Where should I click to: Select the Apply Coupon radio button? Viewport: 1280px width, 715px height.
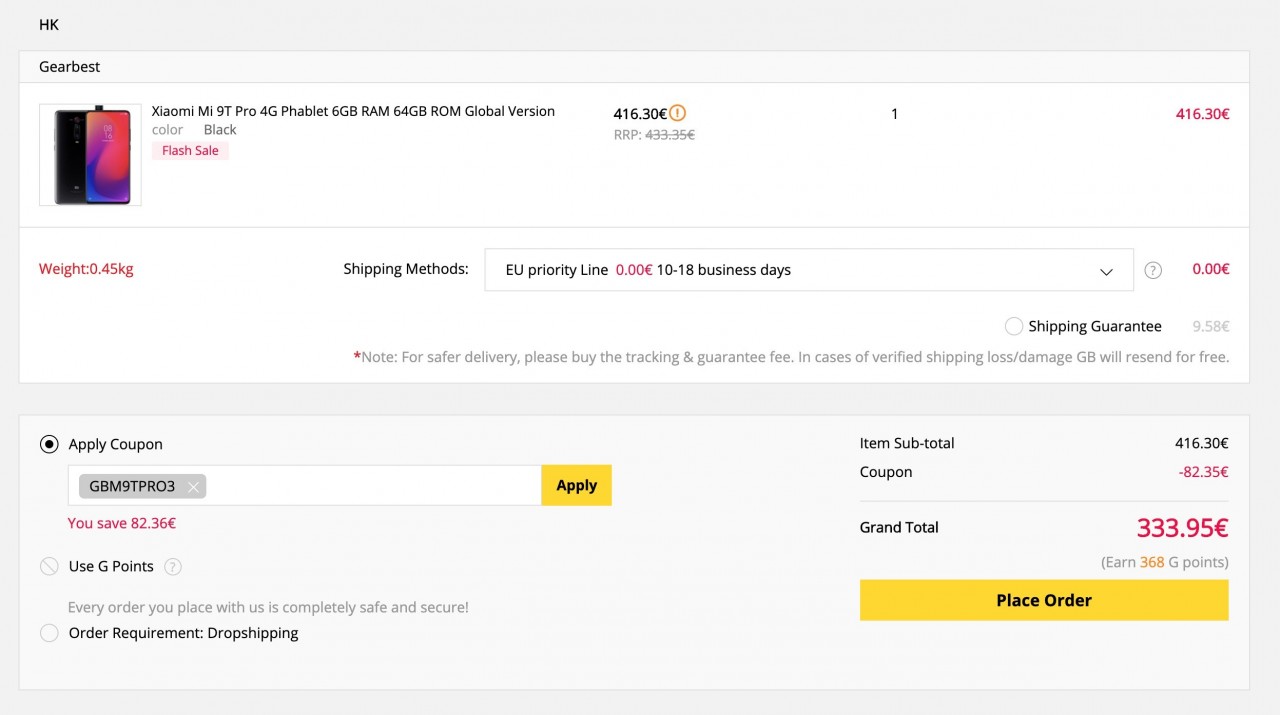(49, 444)
